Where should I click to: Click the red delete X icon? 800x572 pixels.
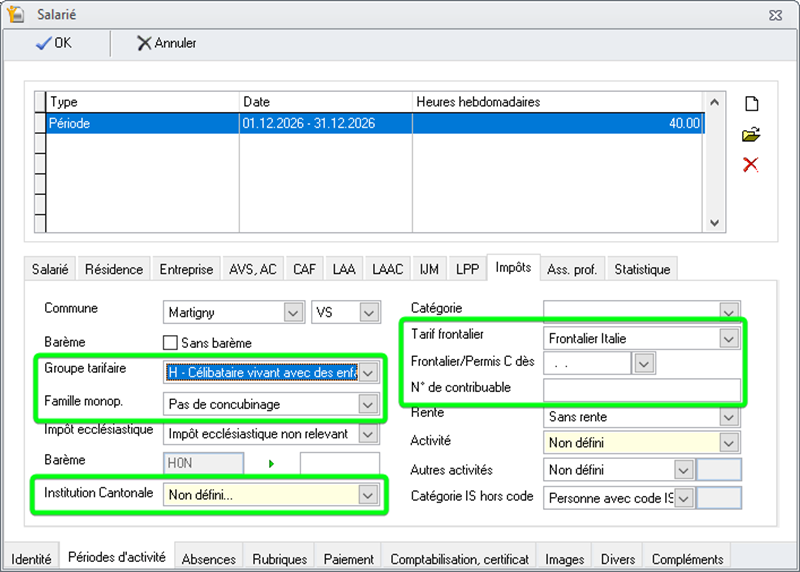click(750, 164)
